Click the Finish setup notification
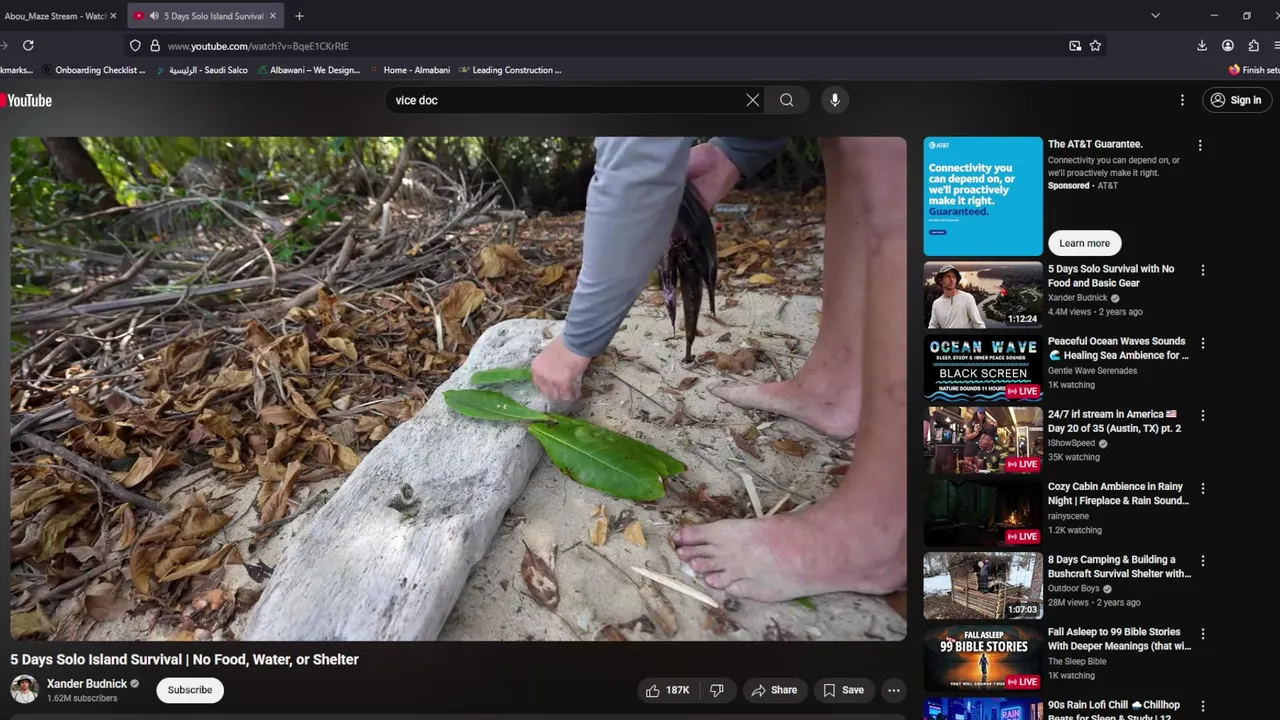 [1255, 70]
